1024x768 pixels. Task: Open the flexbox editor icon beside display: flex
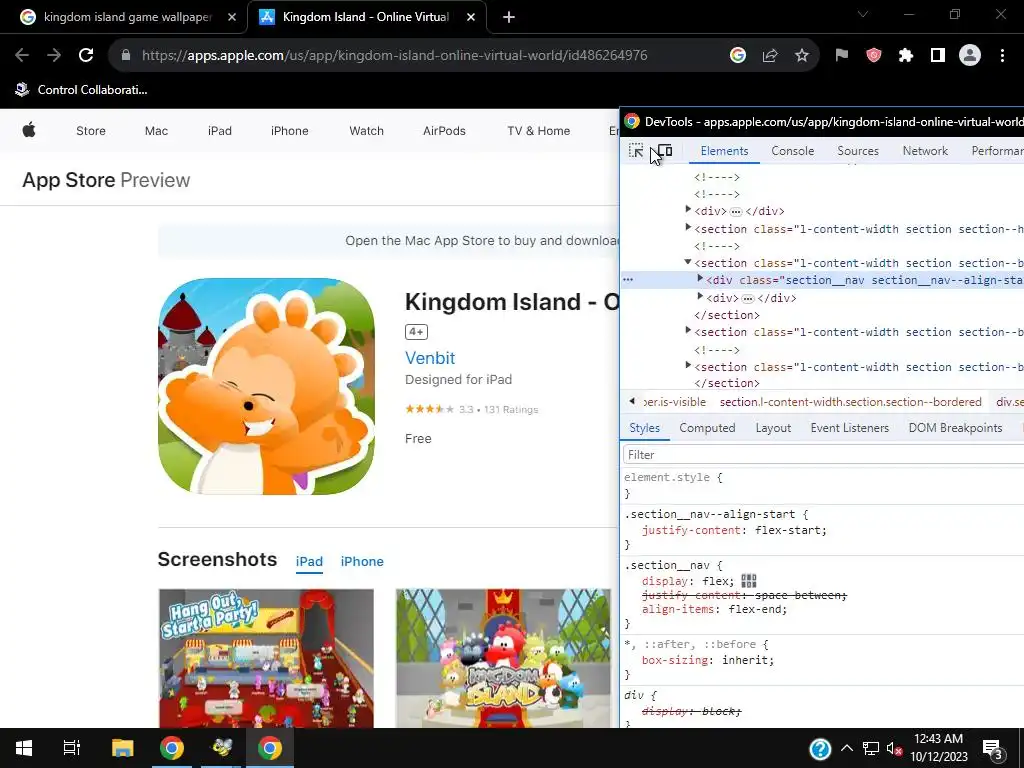(748, 581)
